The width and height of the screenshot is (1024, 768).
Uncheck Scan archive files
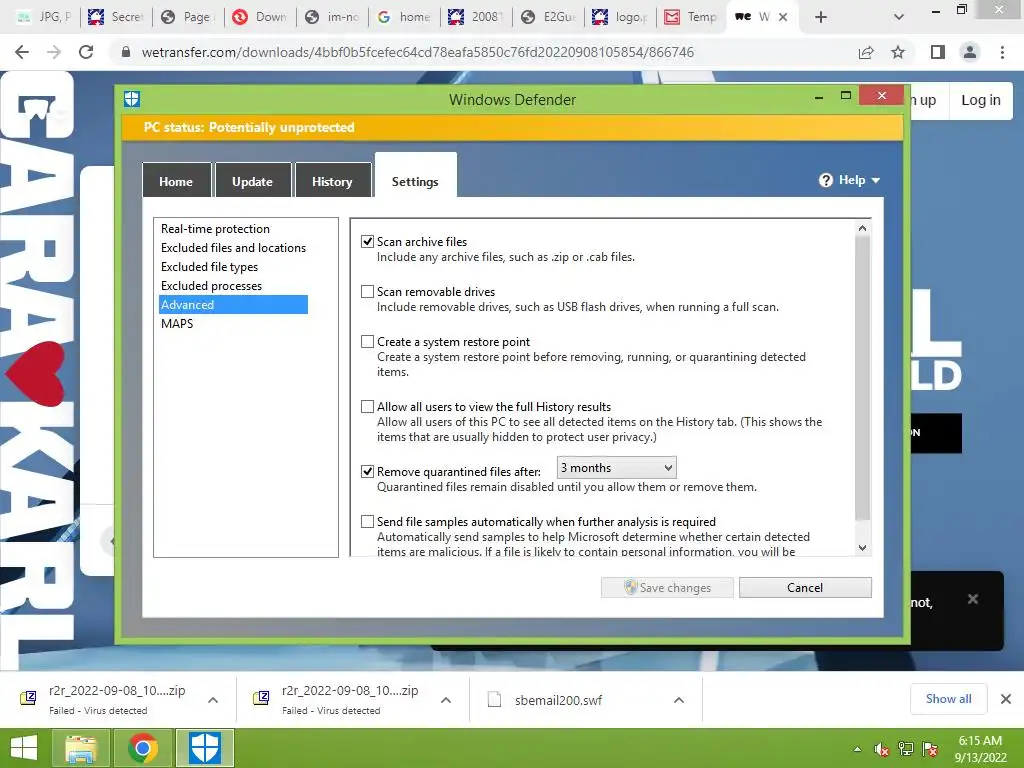click(368, 242)
